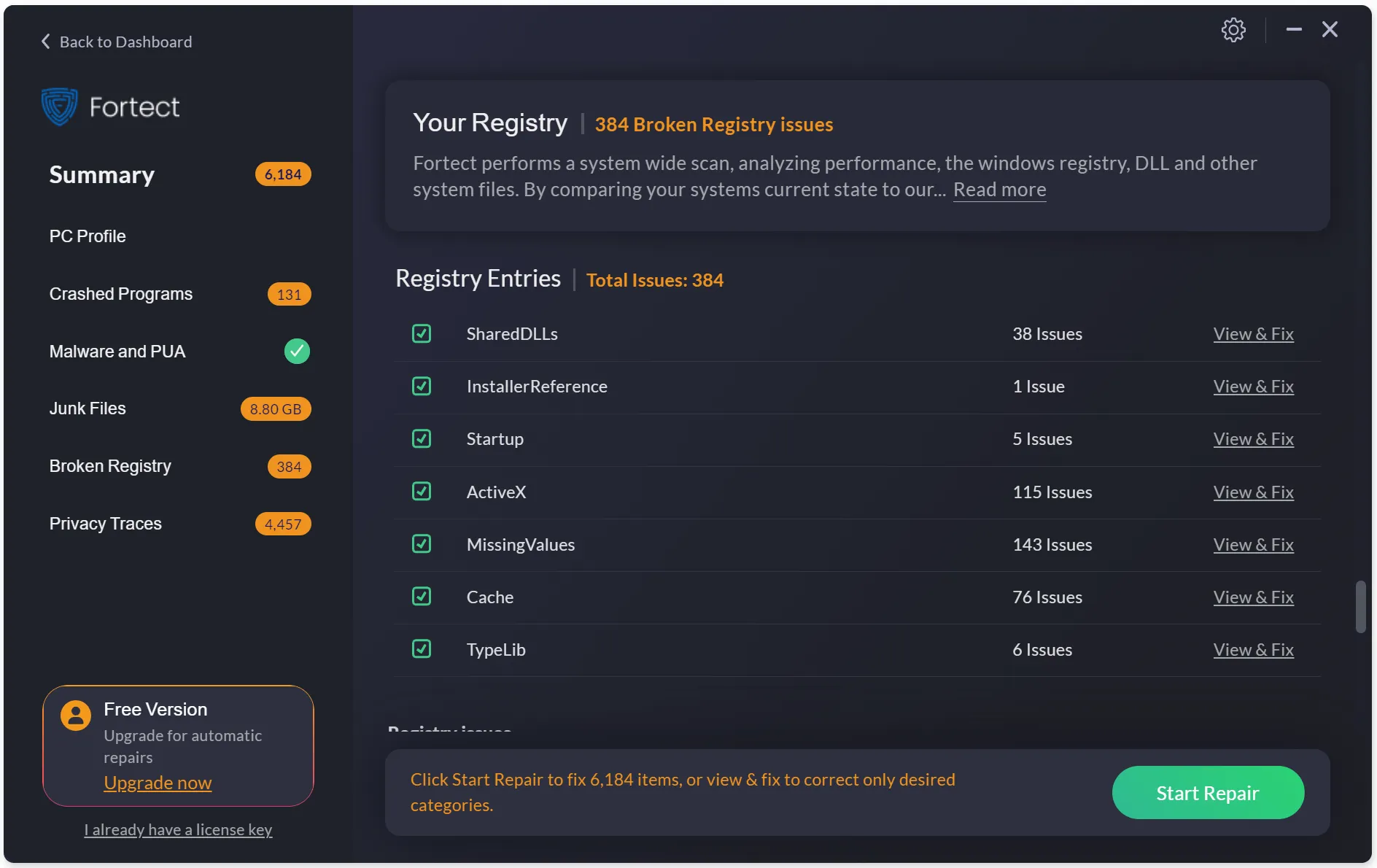Uncheck the SharedDLLs checkbox
Viewport: 1377px width, 868px height.
coord(422,333)
